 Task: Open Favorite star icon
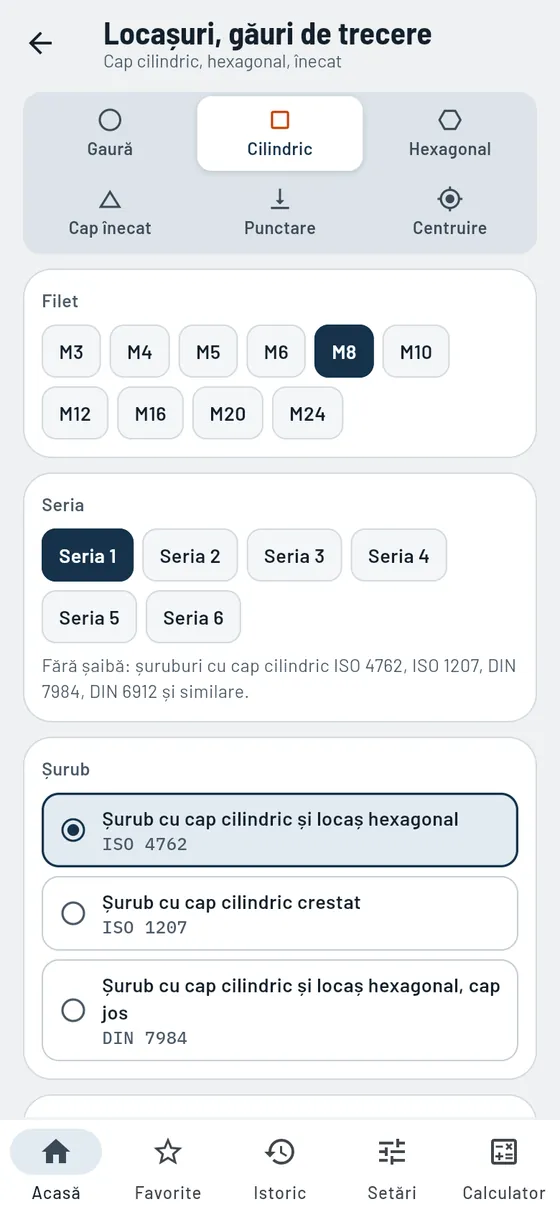[x=168, y=1152]
